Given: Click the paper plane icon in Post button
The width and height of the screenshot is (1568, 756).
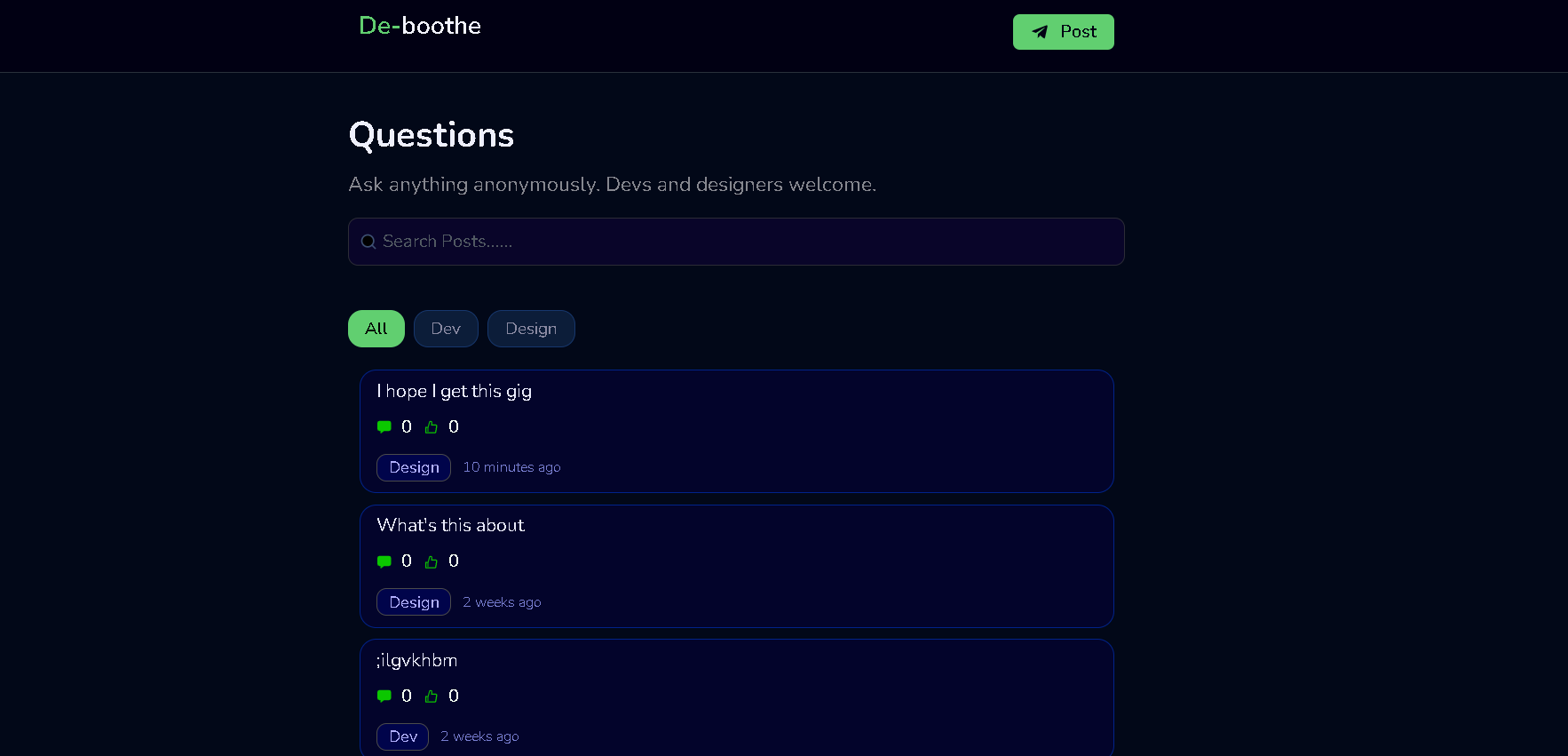Looking at the screenshot, I should click(1040, 32).
